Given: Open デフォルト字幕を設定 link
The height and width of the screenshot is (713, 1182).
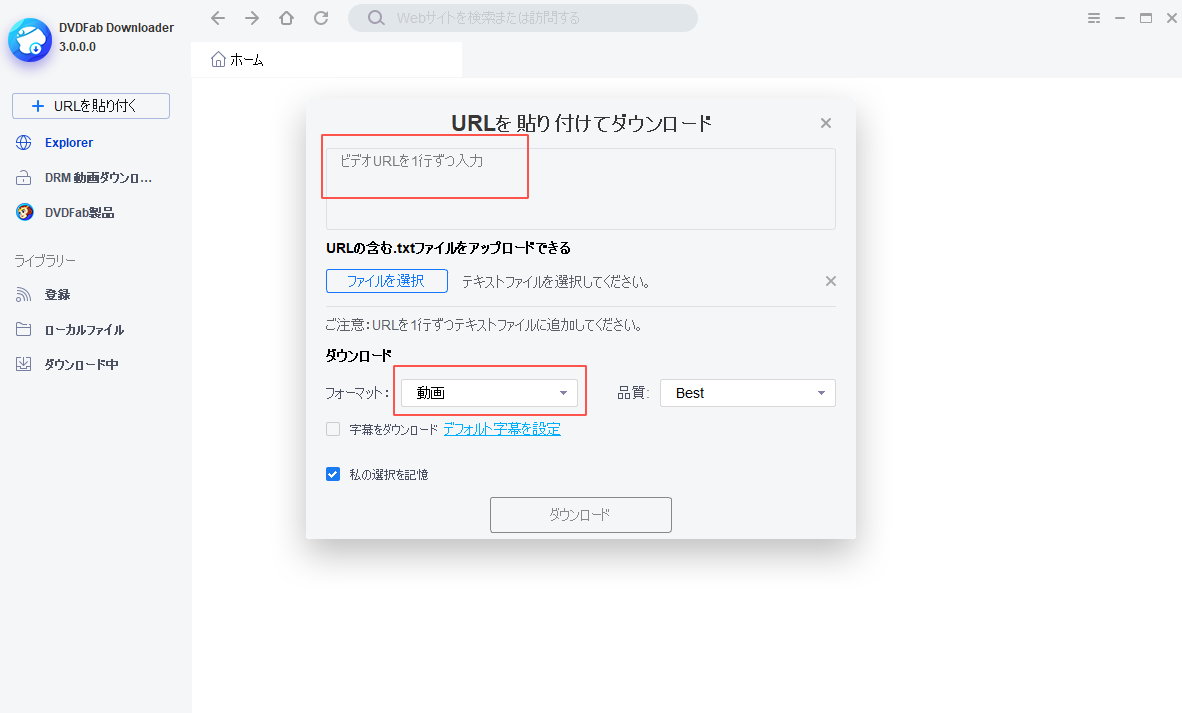Looking at the screenshot, I should click(x=502, y=429).
